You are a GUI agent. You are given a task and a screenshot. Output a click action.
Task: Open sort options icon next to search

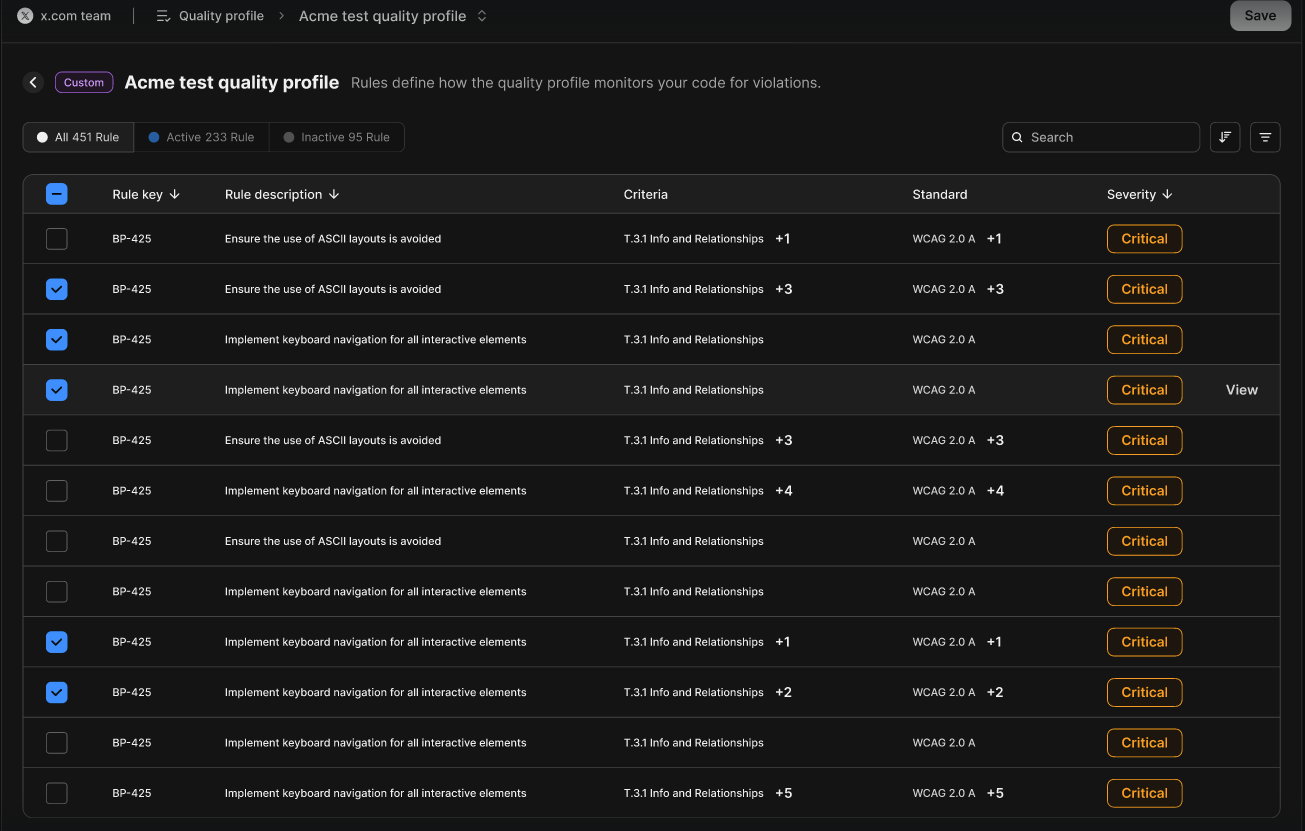click(1225, 137)
